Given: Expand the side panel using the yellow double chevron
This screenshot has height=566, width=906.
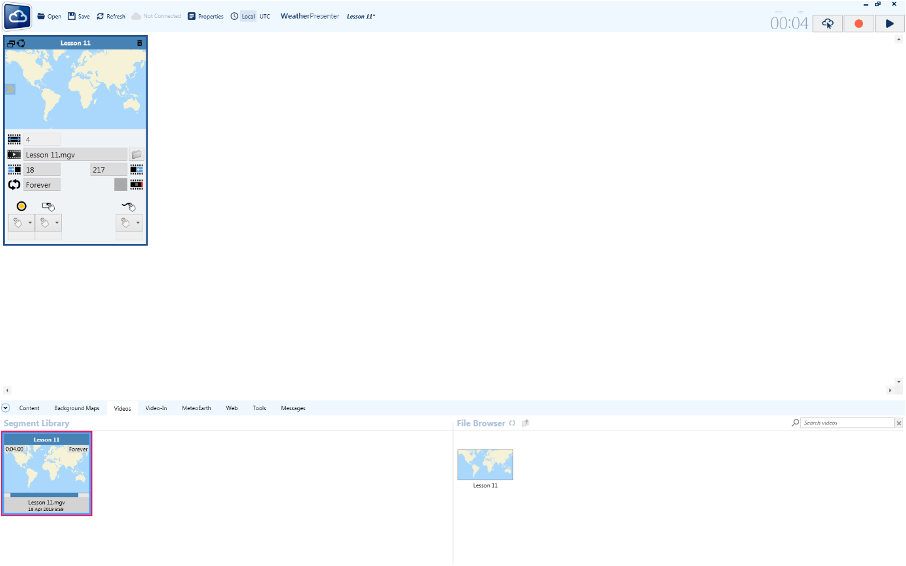Looking at the screenshot, I should (x=10, y=90).
